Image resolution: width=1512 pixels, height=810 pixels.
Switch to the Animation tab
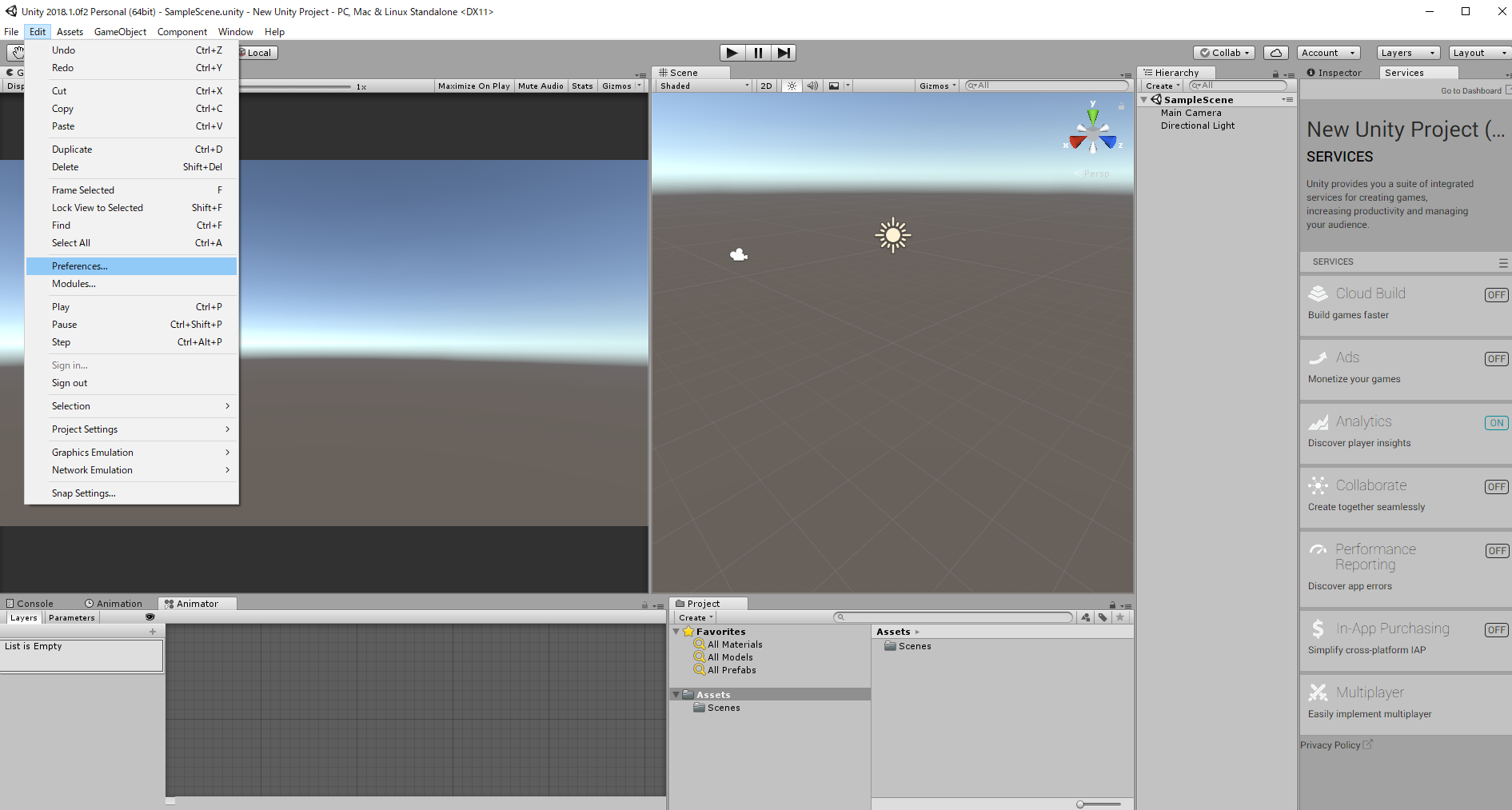pyautogui.click(x=114, y=604)
